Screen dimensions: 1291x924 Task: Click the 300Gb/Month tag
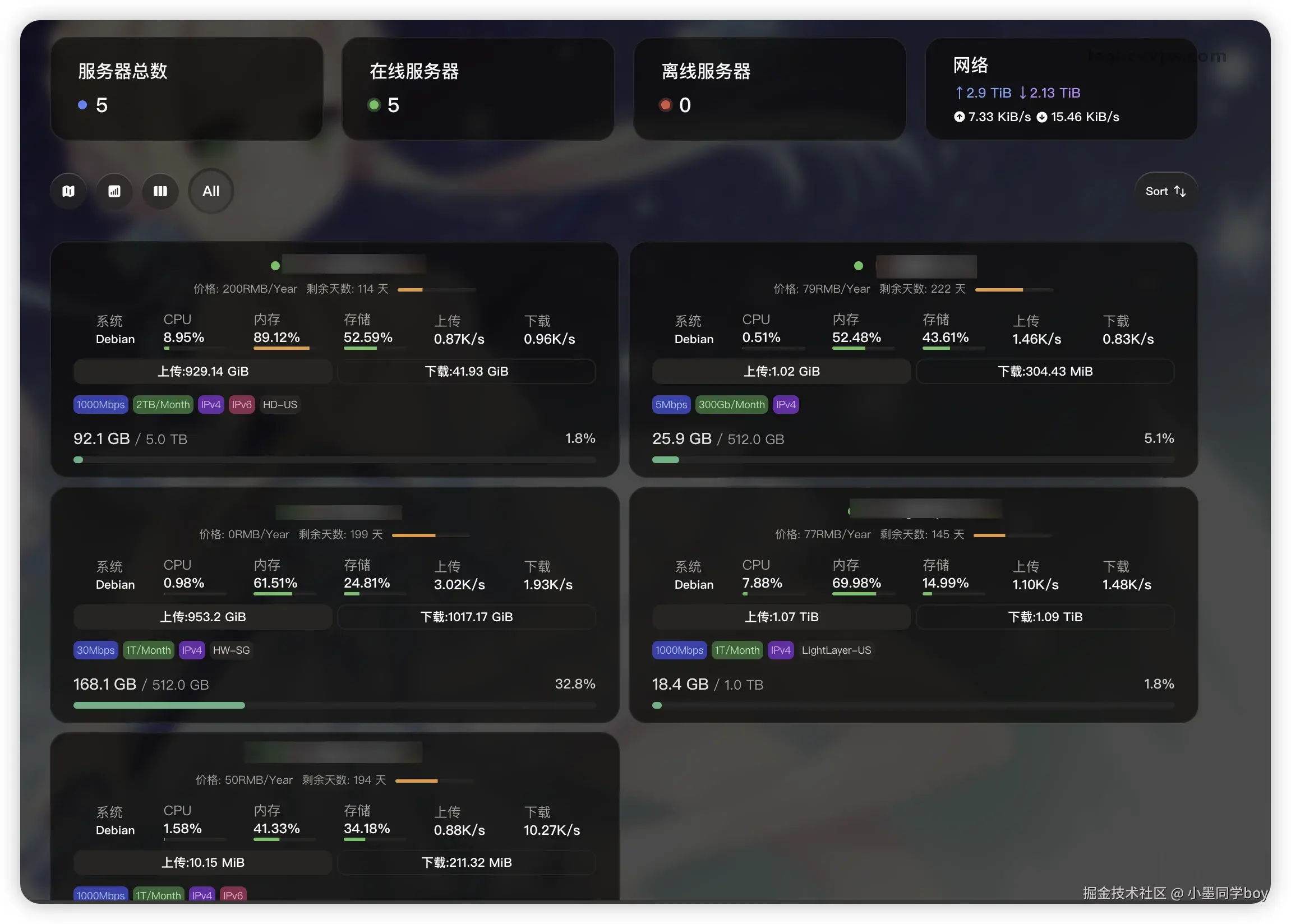pyautogui.click(x=732, y=405)
